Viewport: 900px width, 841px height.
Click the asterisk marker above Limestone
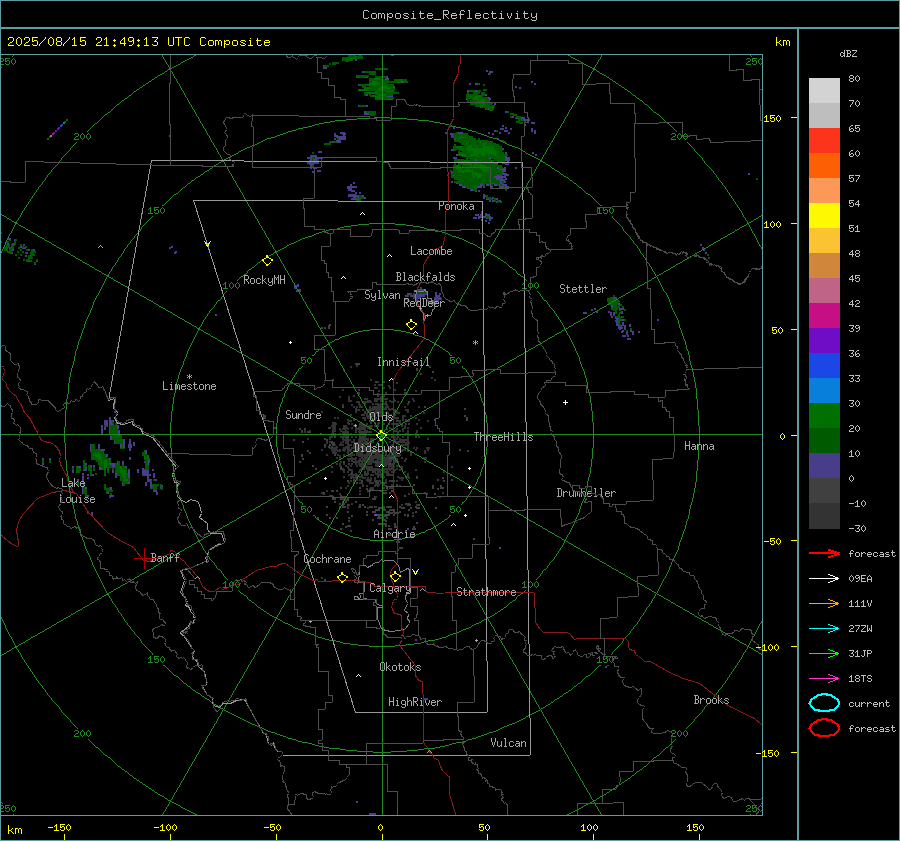coord(189,377)
